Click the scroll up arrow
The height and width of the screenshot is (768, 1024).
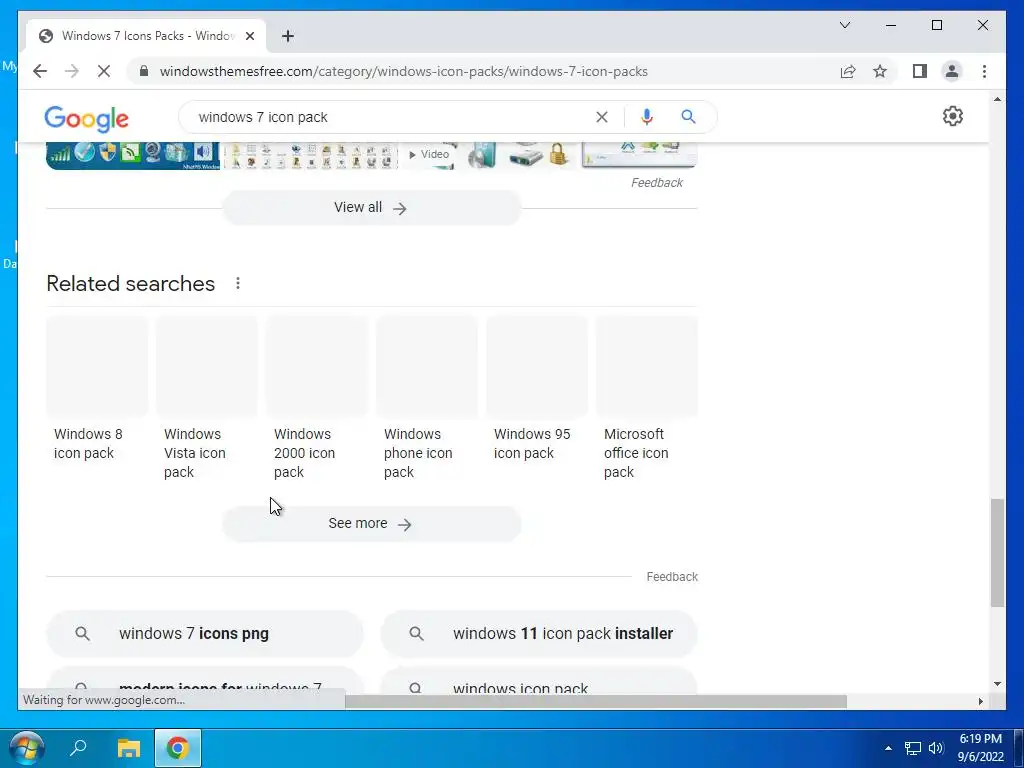997,99
